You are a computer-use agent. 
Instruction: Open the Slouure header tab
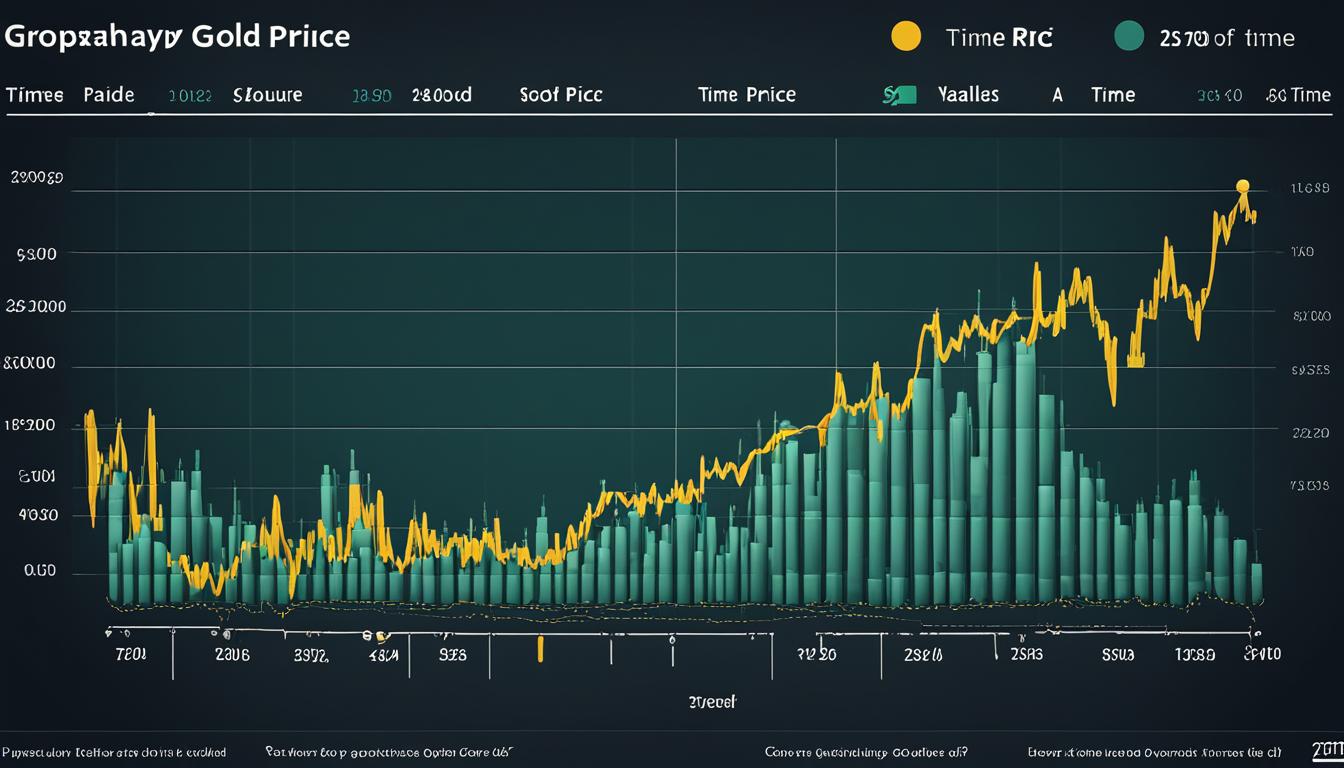[x=267, y=95]
